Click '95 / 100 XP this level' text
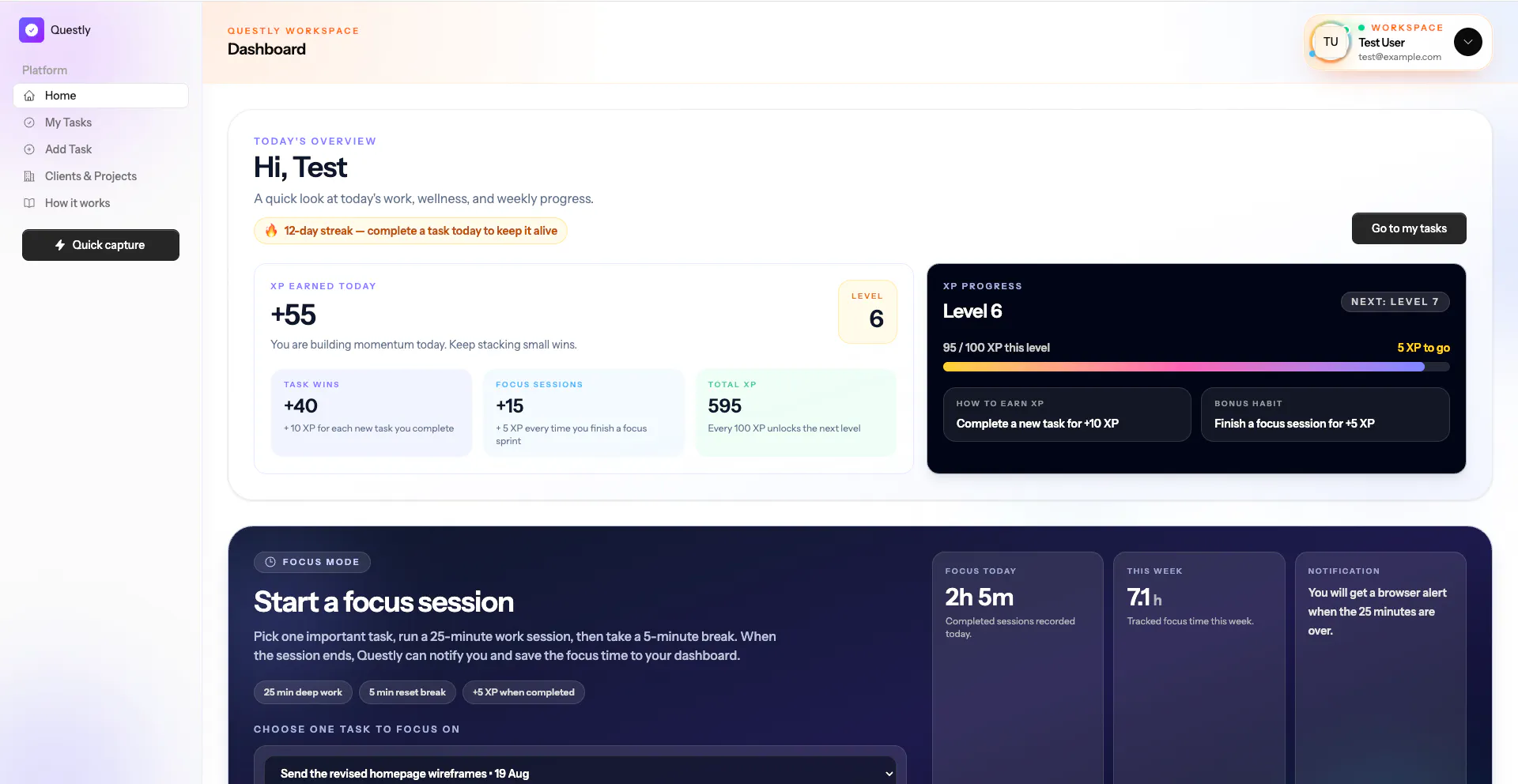The width and height of the screenshot is (1518, 784). click(996, 348)
